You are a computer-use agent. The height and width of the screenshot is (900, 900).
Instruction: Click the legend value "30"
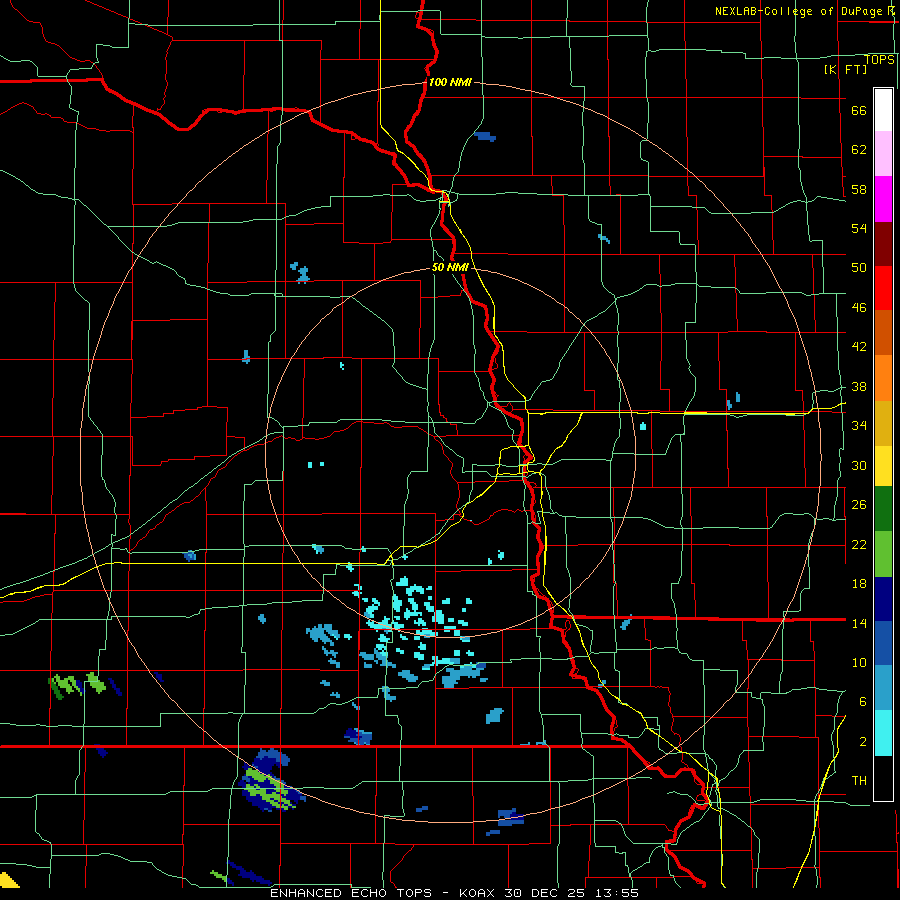point(859,465)
